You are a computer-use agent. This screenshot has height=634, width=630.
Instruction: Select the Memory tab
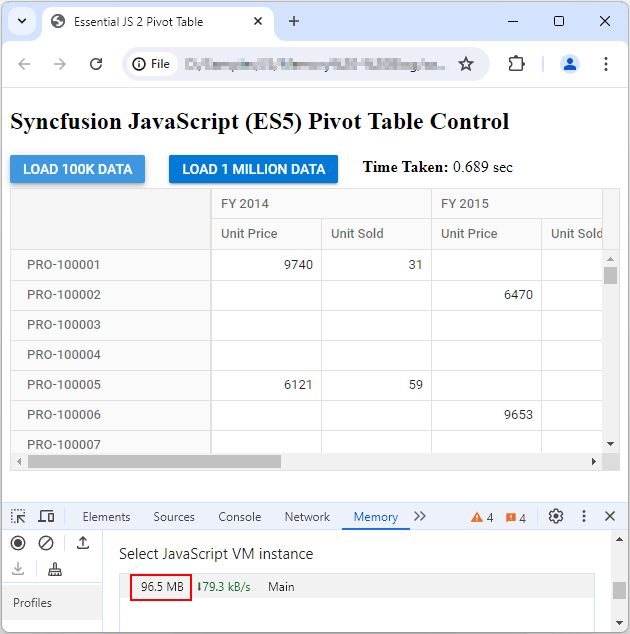[376, 517]
